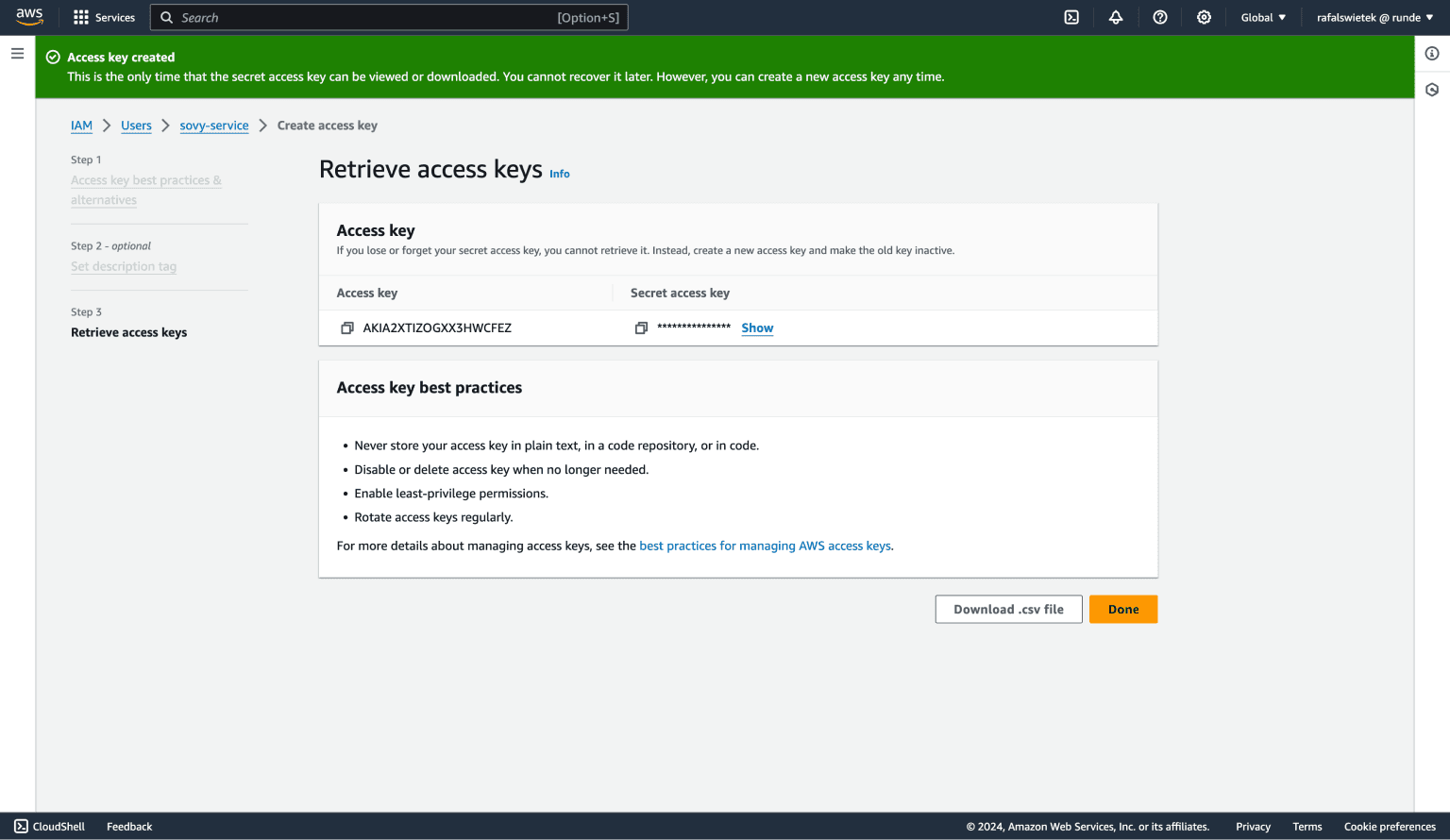This screenshot has width=1450, height=840.
Task: Open the CloudShell icon in the top bar
Action: tap(1071, 17)
